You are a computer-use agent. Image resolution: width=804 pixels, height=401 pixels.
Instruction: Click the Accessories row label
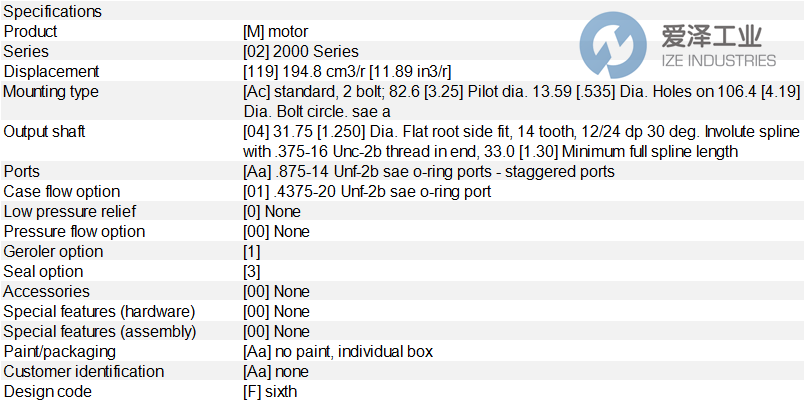coord(44,292)
